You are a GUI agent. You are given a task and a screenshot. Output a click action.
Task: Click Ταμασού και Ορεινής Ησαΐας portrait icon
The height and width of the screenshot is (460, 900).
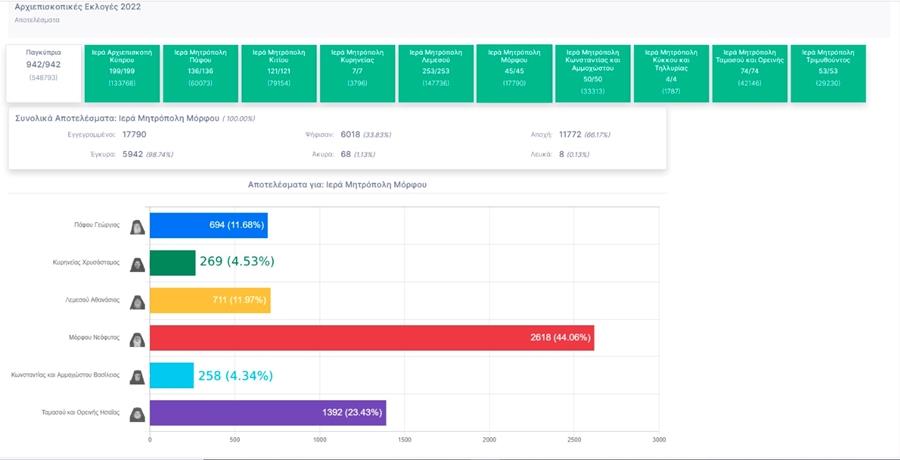[x=137, y=414]
